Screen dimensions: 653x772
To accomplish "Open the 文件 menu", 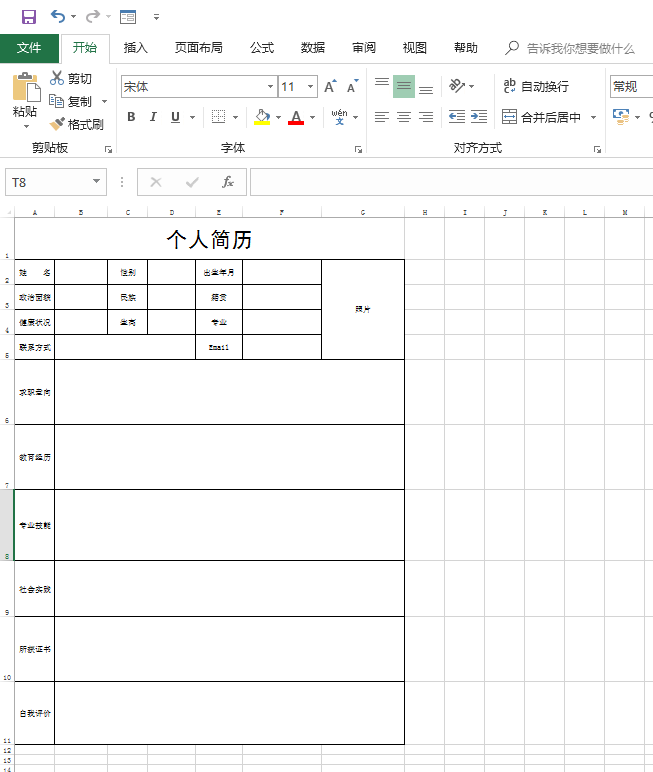I will [x=29, y=48].
